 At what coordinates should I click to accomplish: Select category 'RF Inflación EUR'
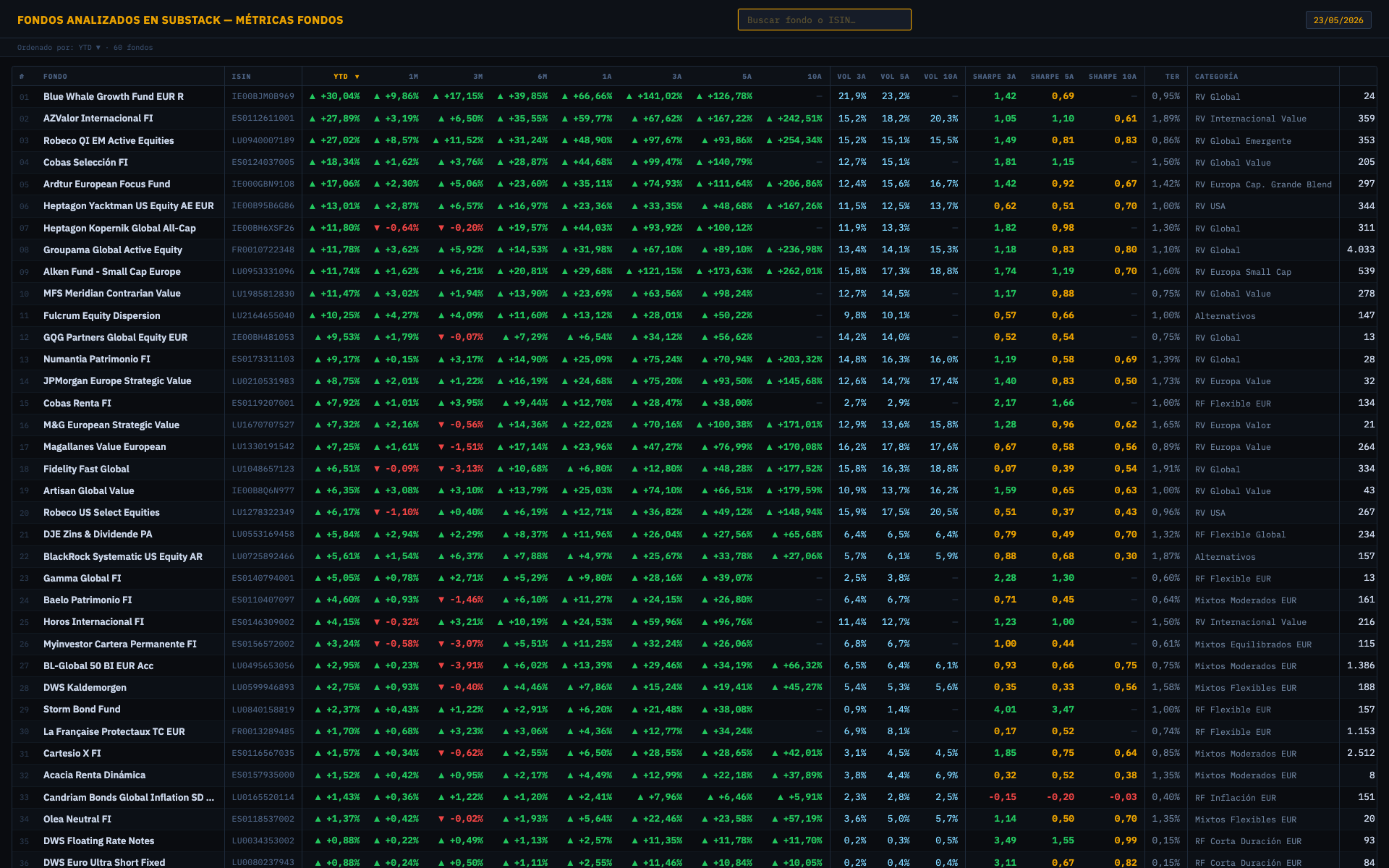pyautogui.click(x=1236, y=798)
